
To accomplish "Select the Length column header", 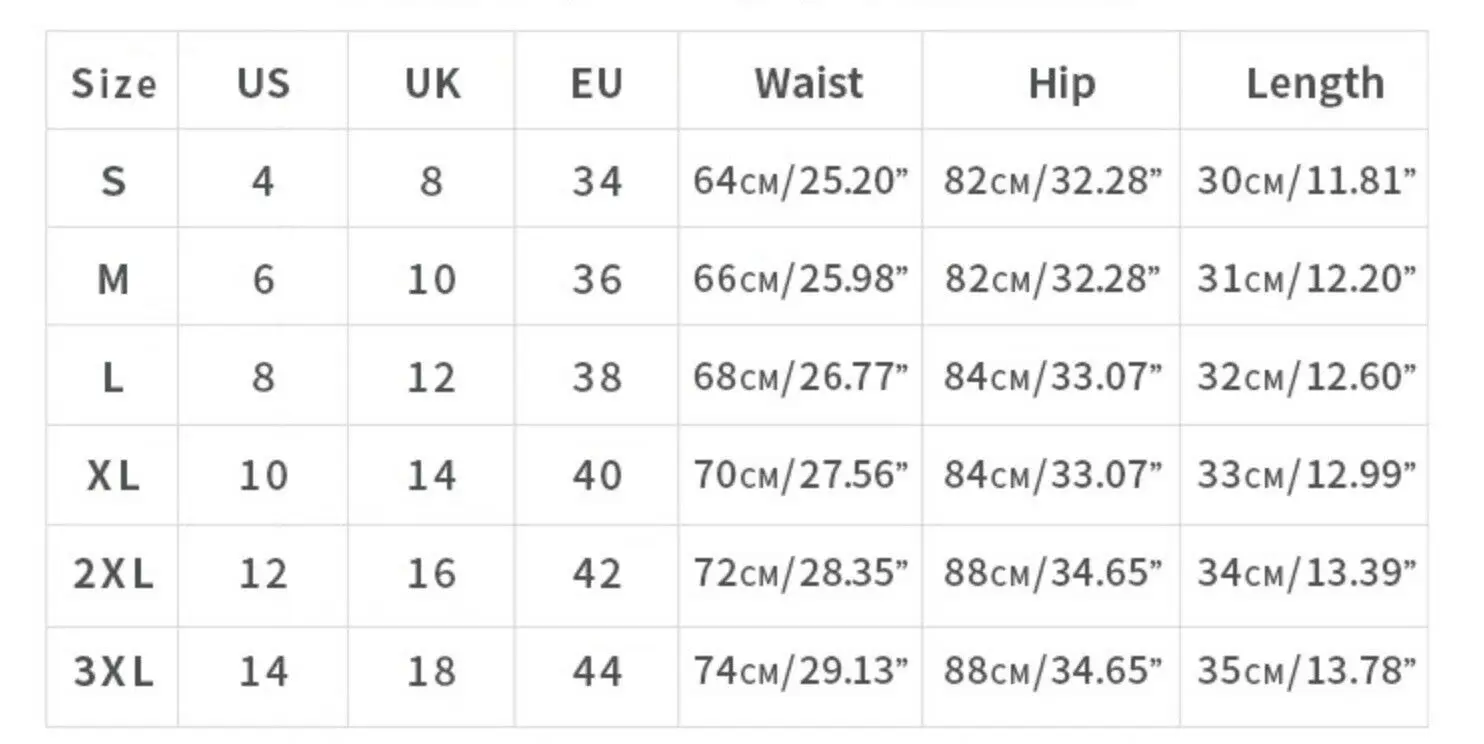I will tap(1314, 83).
